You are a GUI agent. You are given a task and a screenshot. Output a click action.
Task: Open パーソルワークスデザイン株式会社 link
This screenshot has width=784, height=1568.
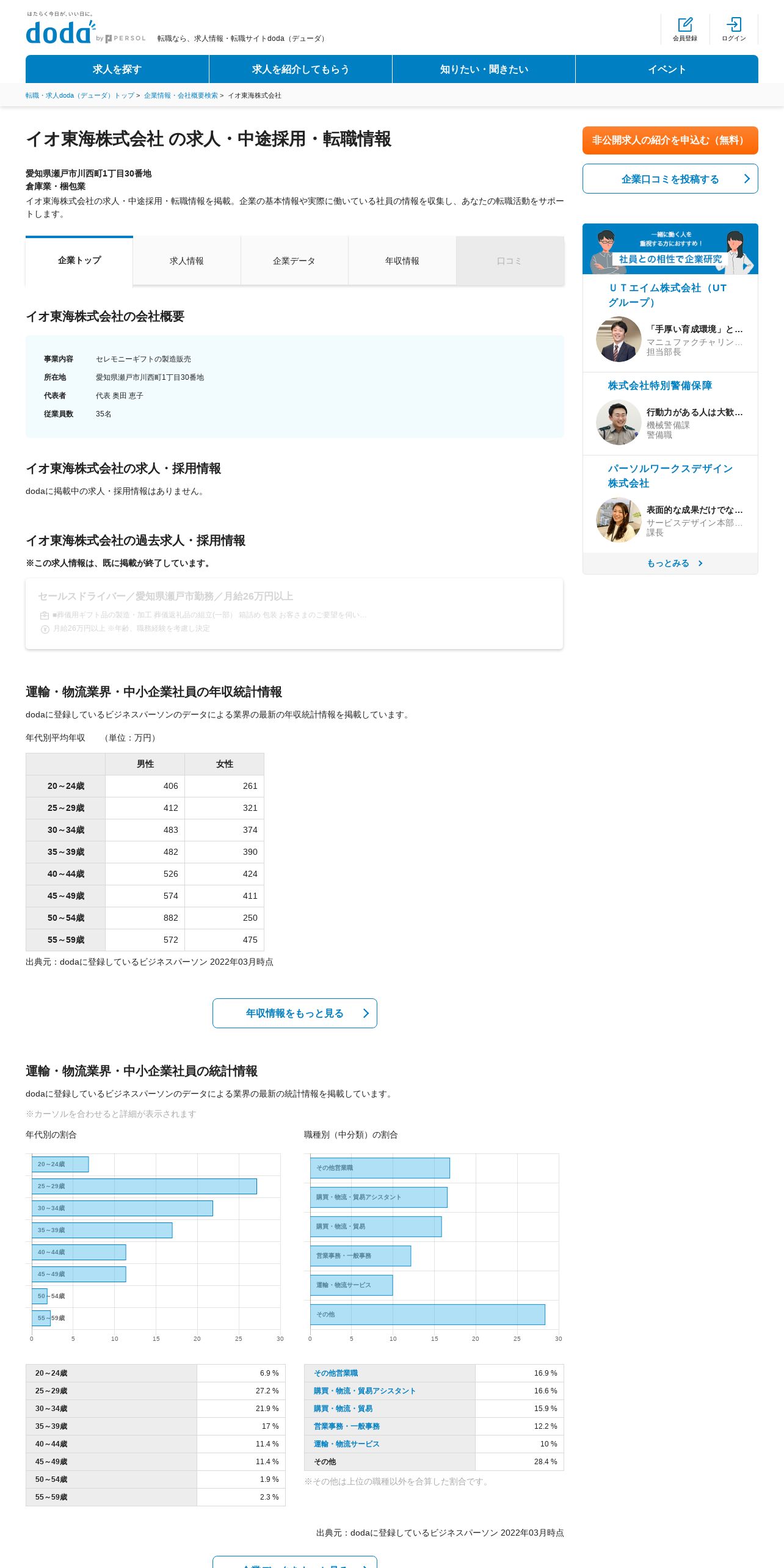click(670, 476)
